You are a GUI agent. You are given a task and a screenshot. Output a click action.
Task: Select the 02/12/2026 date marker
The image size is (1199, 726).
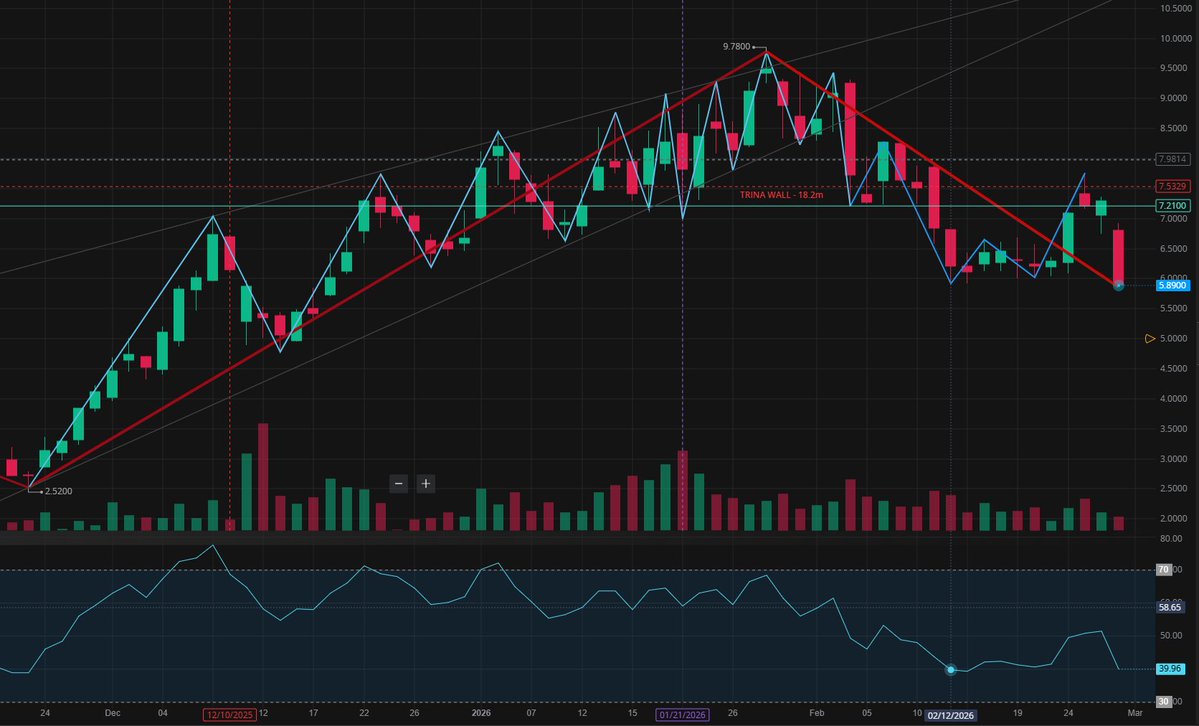tap(951, 715)
